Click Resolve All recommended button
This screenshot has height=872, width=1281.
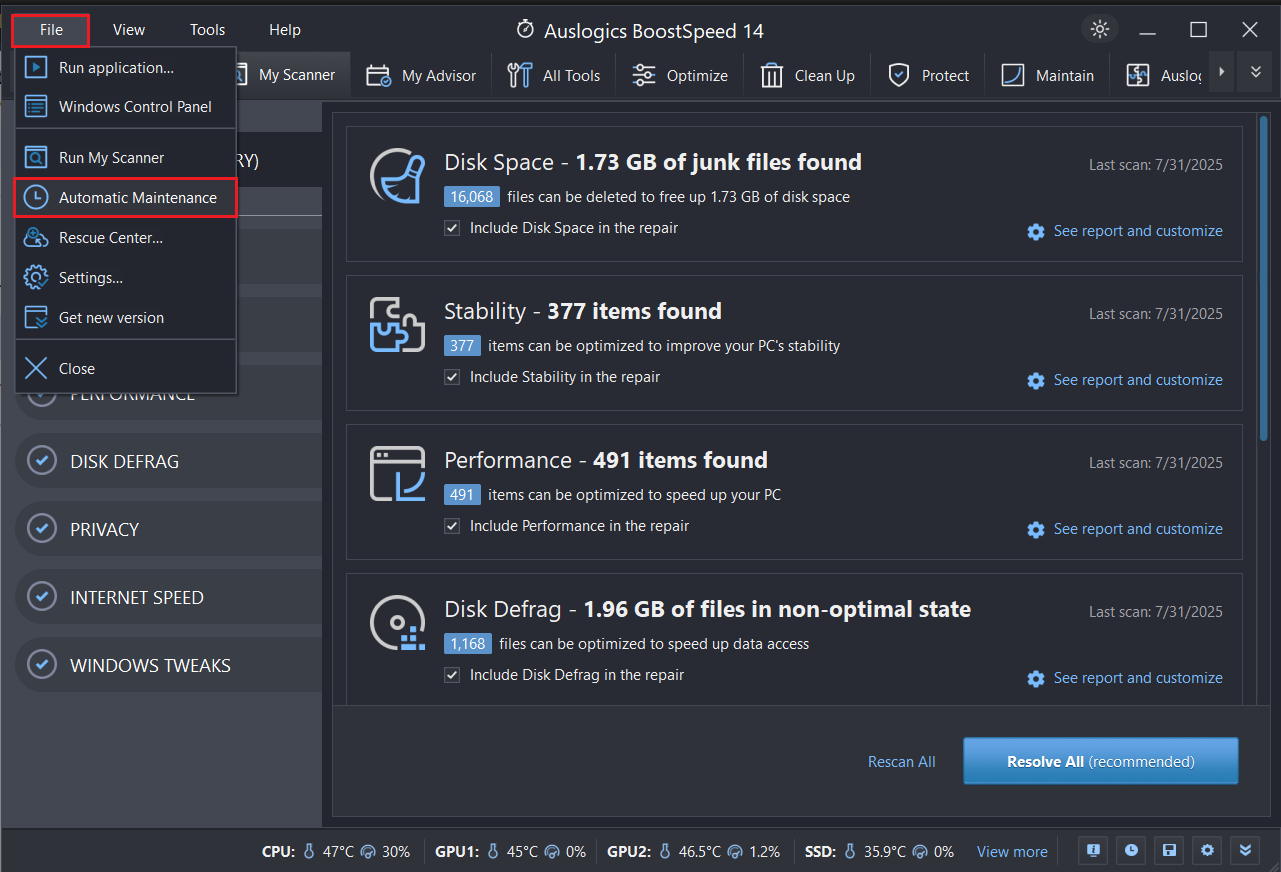point(1099,761)
